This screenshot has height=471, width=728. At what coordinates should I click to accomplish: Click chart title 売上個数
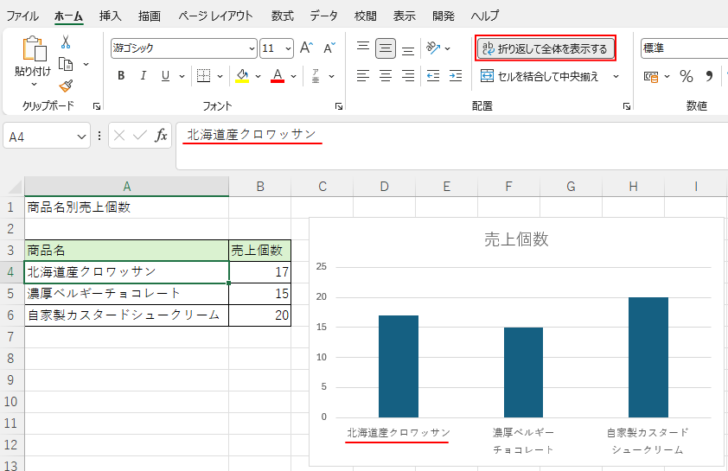[516, 239]
